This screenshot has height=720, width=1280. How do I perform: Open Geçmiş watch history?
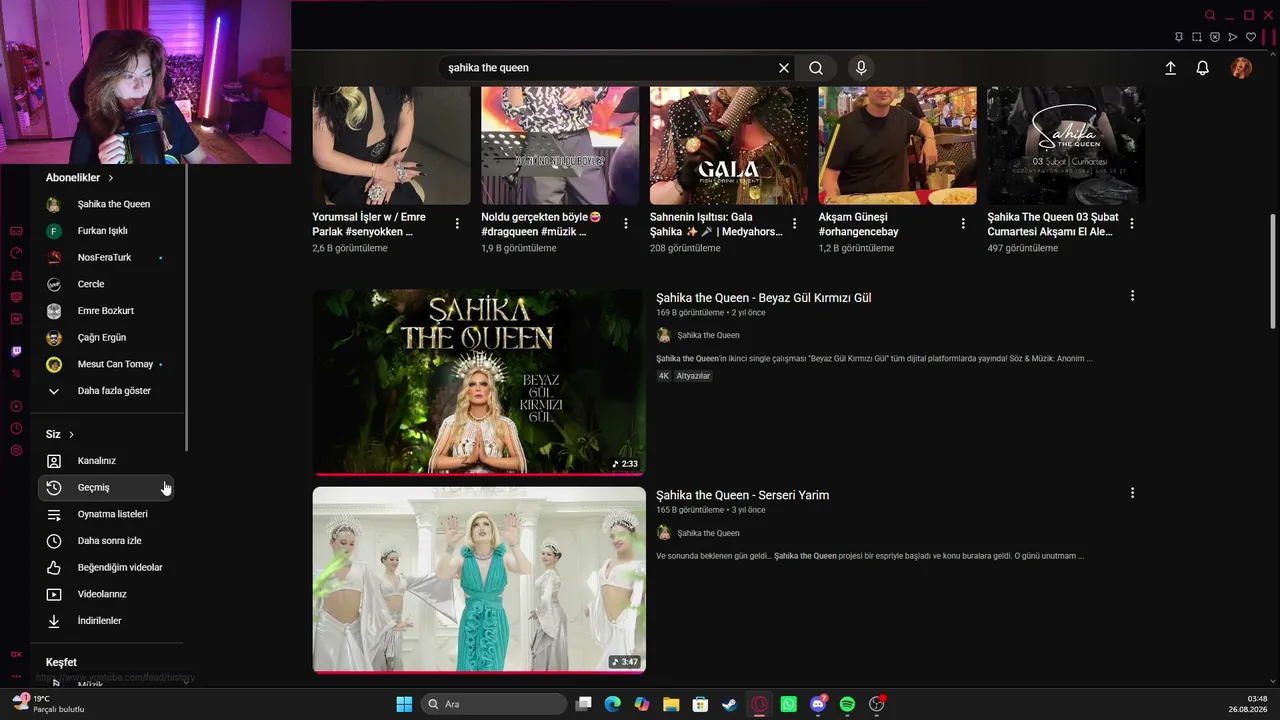click(x=107, y=487)
